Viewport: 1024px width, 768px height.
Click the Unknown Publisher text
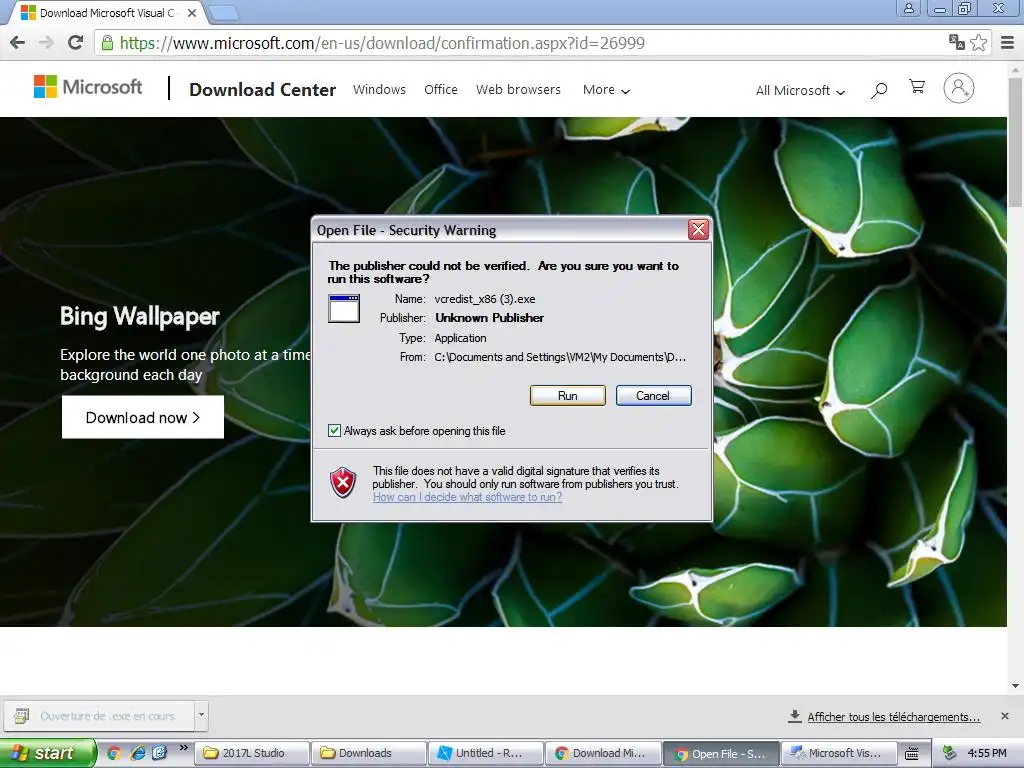click(x=489, y=318)
